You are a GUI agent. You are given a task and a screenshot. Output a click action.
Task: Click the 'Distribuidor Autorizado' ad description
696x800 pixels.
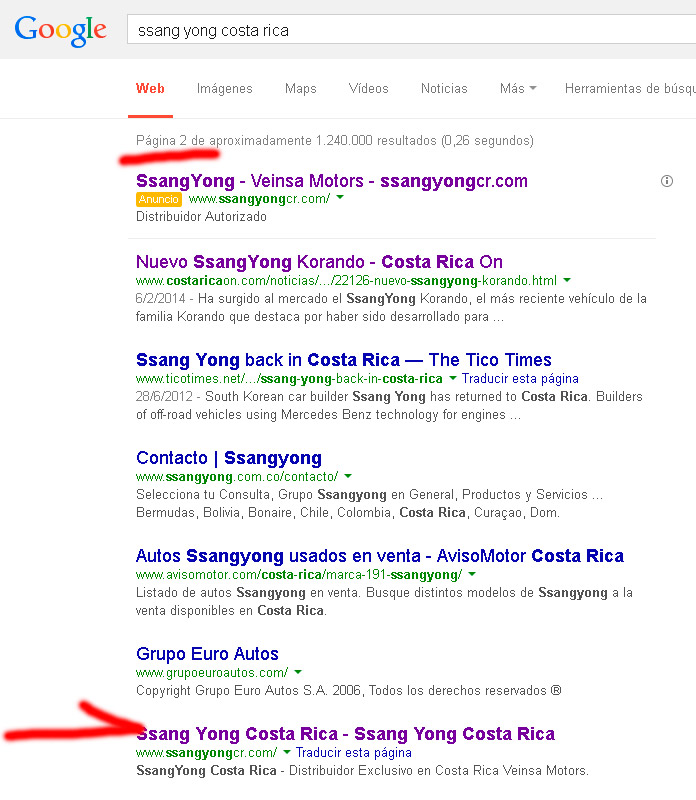pos(201,216)
